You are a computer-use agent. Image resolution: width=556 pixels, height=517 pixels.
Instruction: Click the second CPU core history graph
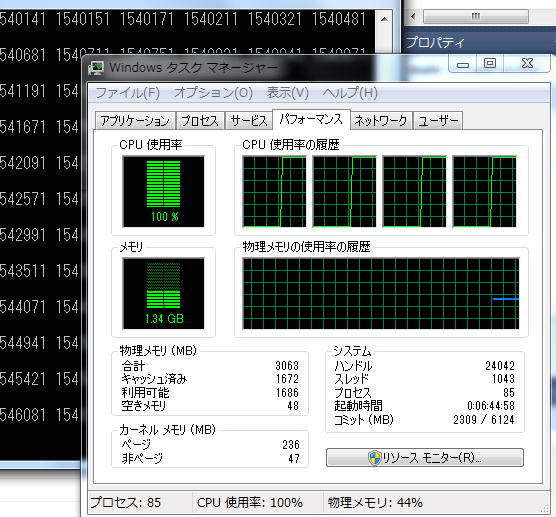click(344, 191)
